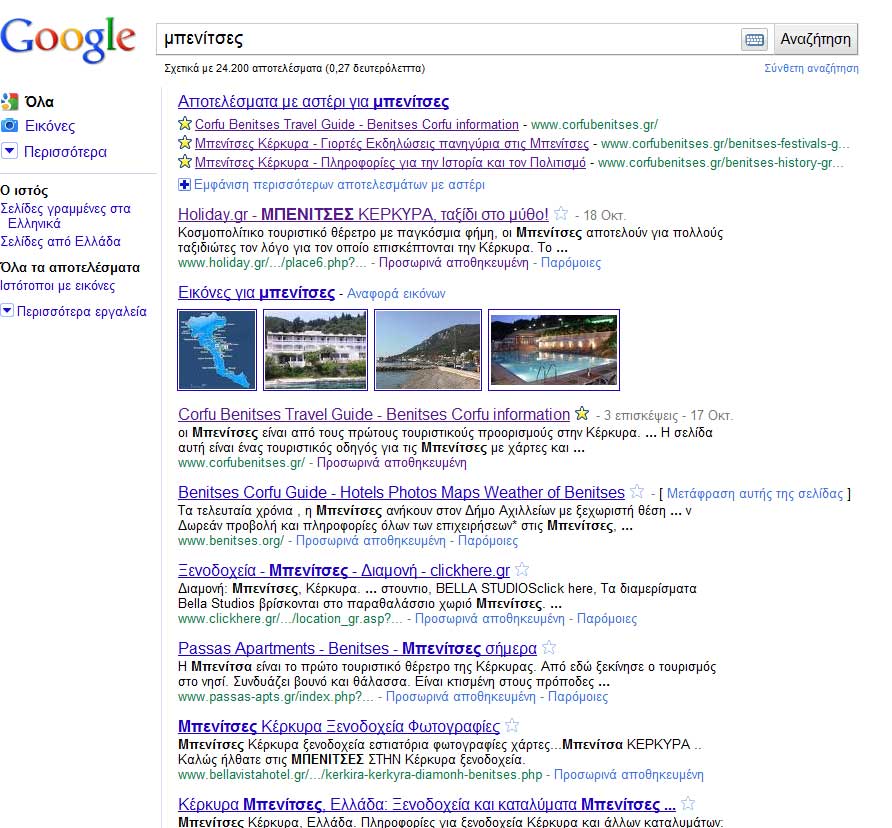Click Αναφορά εικόνων link
892x828 pixels.
[396, 294]
